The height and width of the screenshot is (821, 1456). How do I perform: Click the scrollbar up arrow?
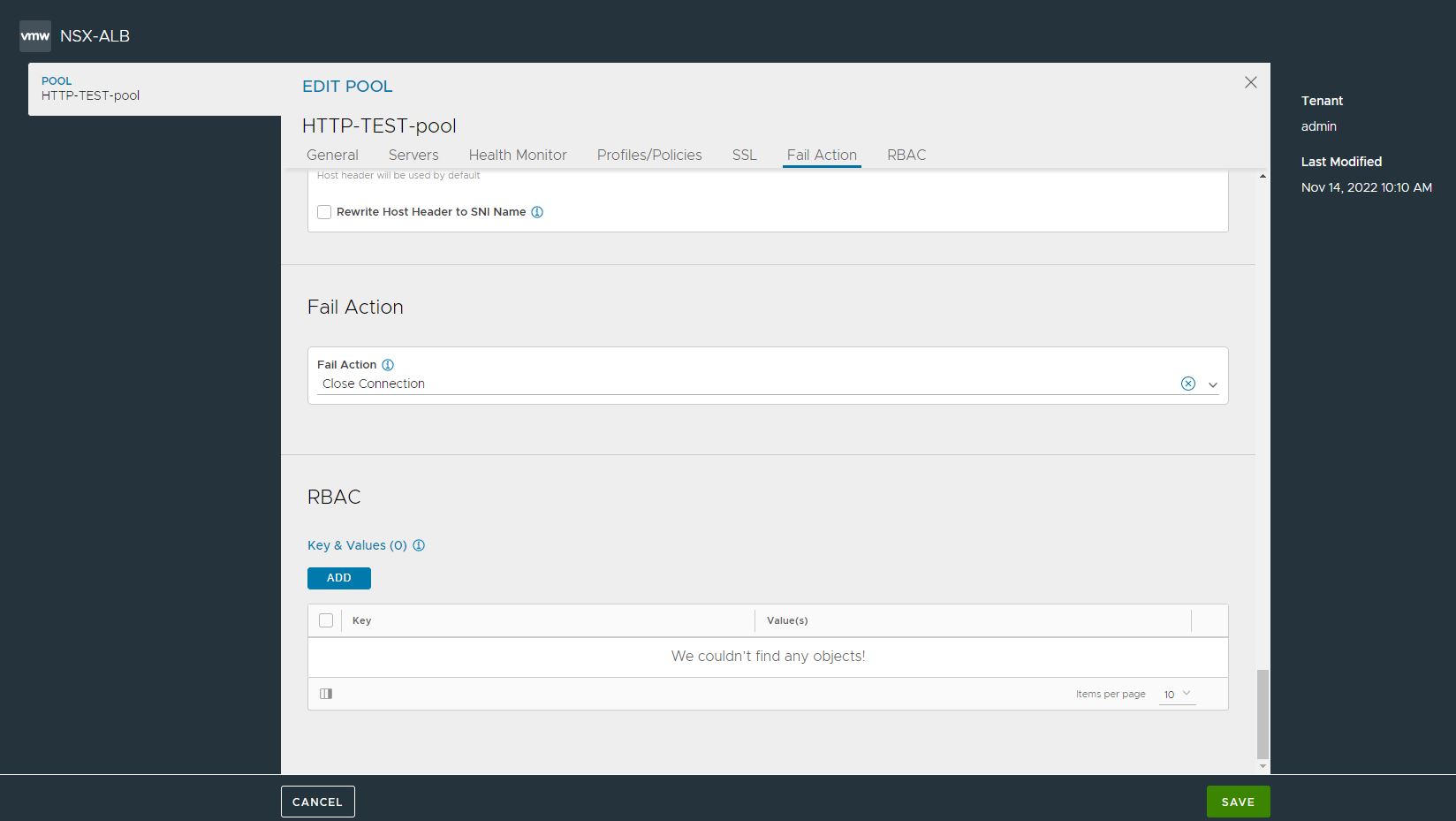1263,176
